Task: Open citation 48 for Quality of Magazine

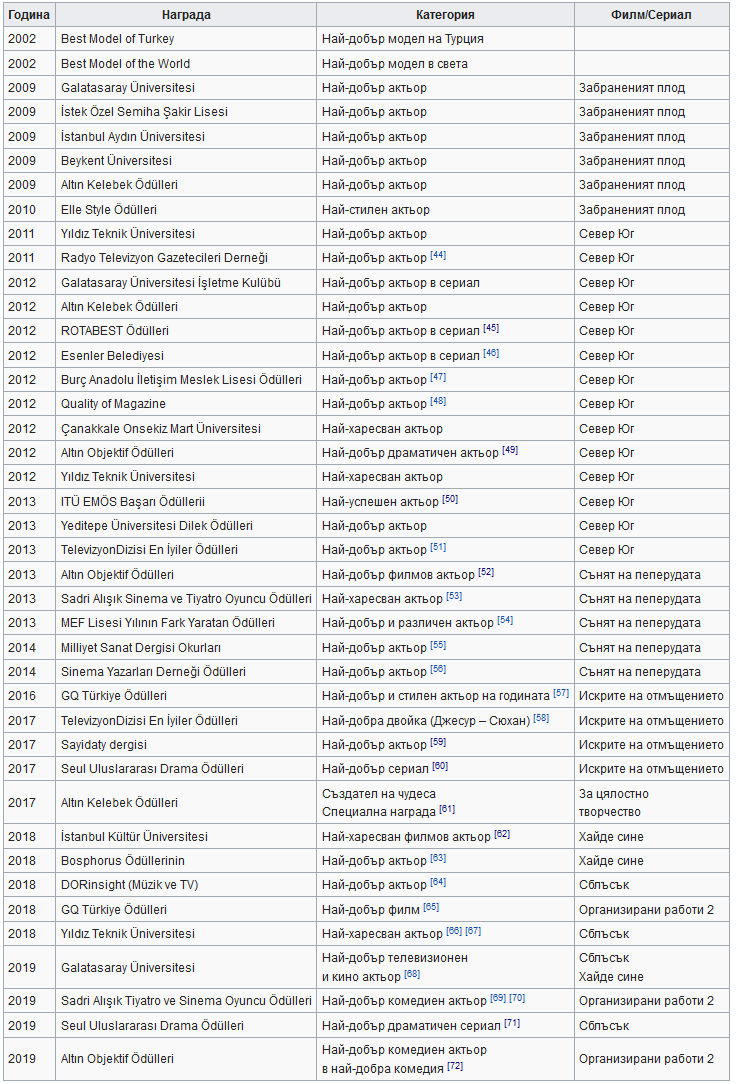Action: coord(438,401)
